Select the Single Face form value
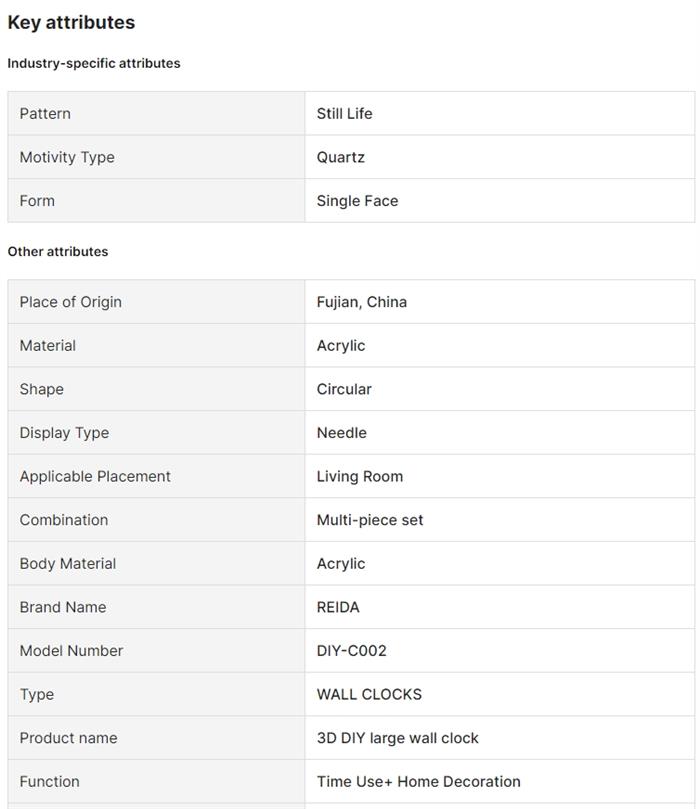This screenshot has height=809, width=700. point(357,201)
